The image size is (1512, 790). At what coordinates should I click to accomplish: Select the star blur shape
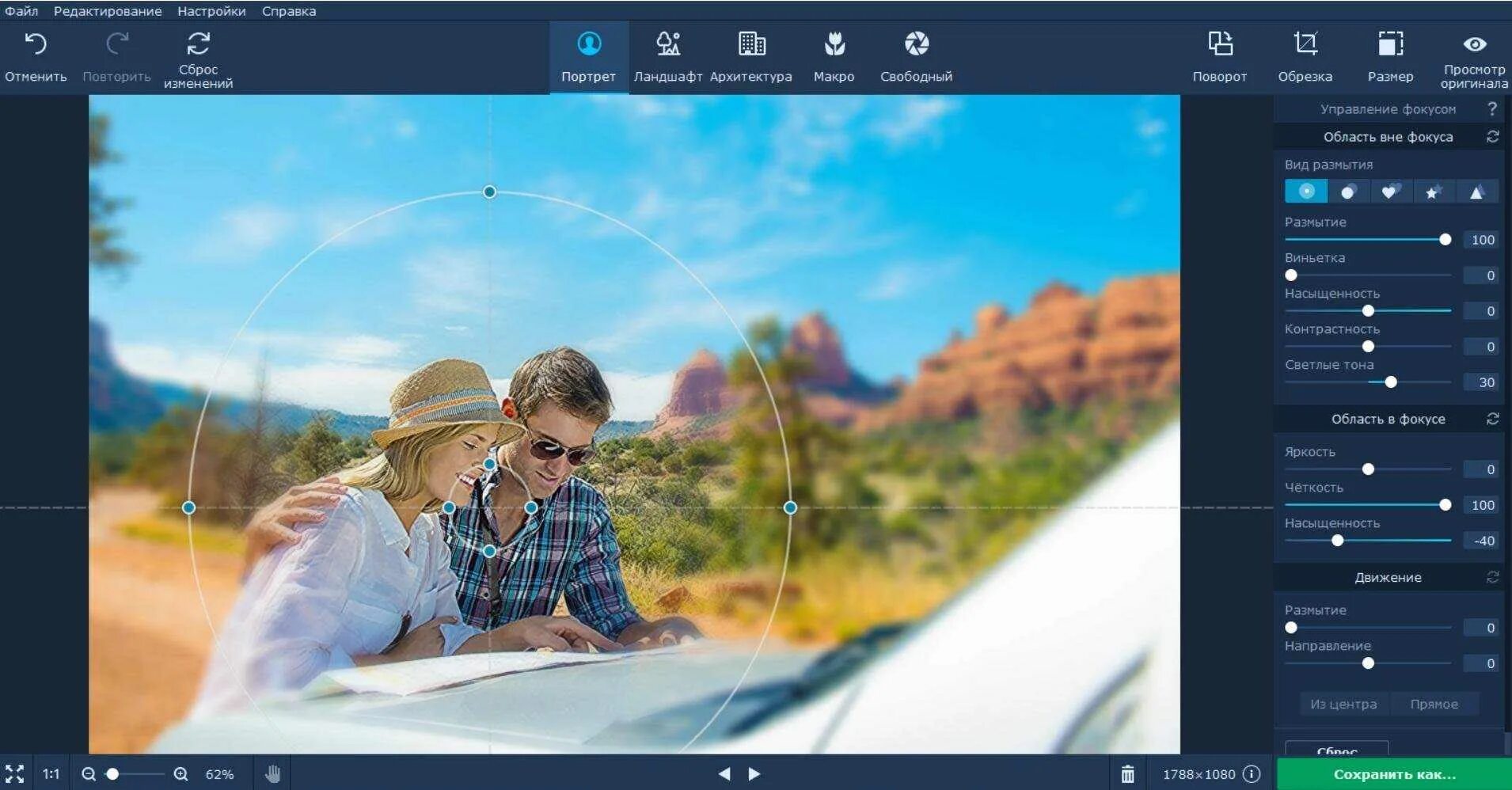click(x=1433, y=192)
